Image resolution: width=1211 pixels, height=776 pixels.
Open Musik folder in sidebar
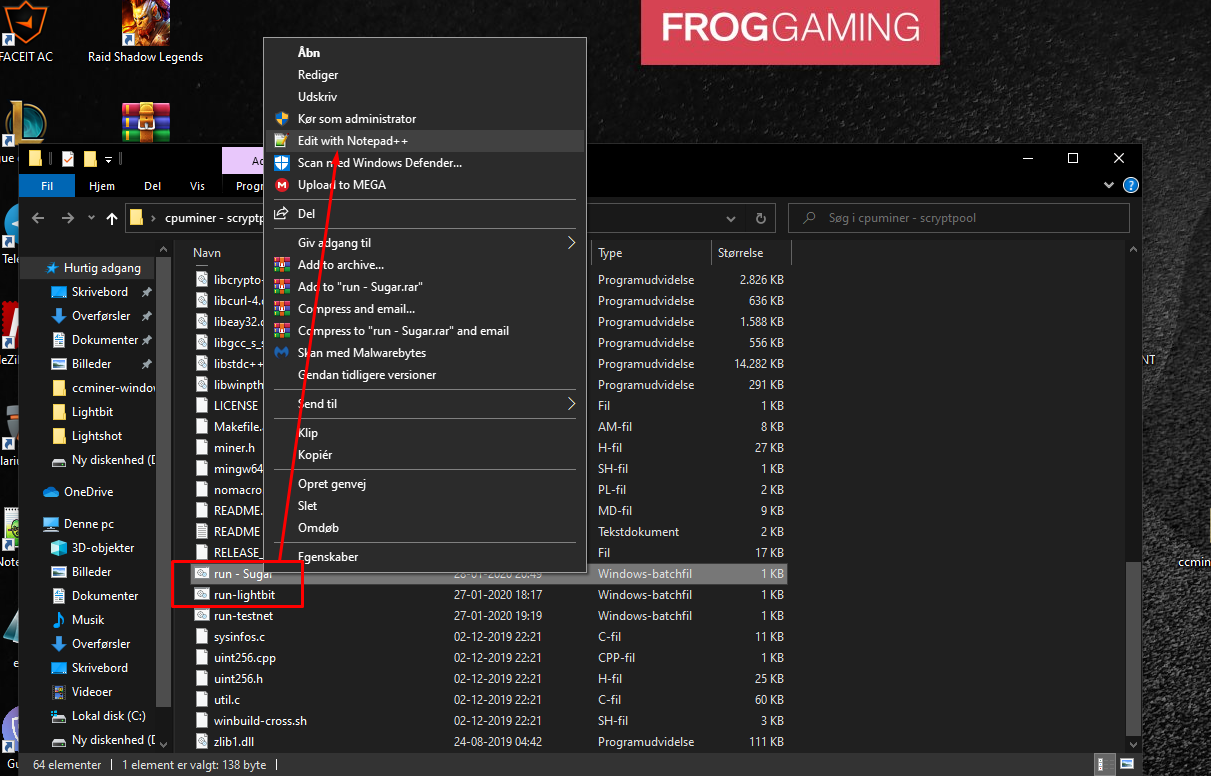(x=88, y=620)
